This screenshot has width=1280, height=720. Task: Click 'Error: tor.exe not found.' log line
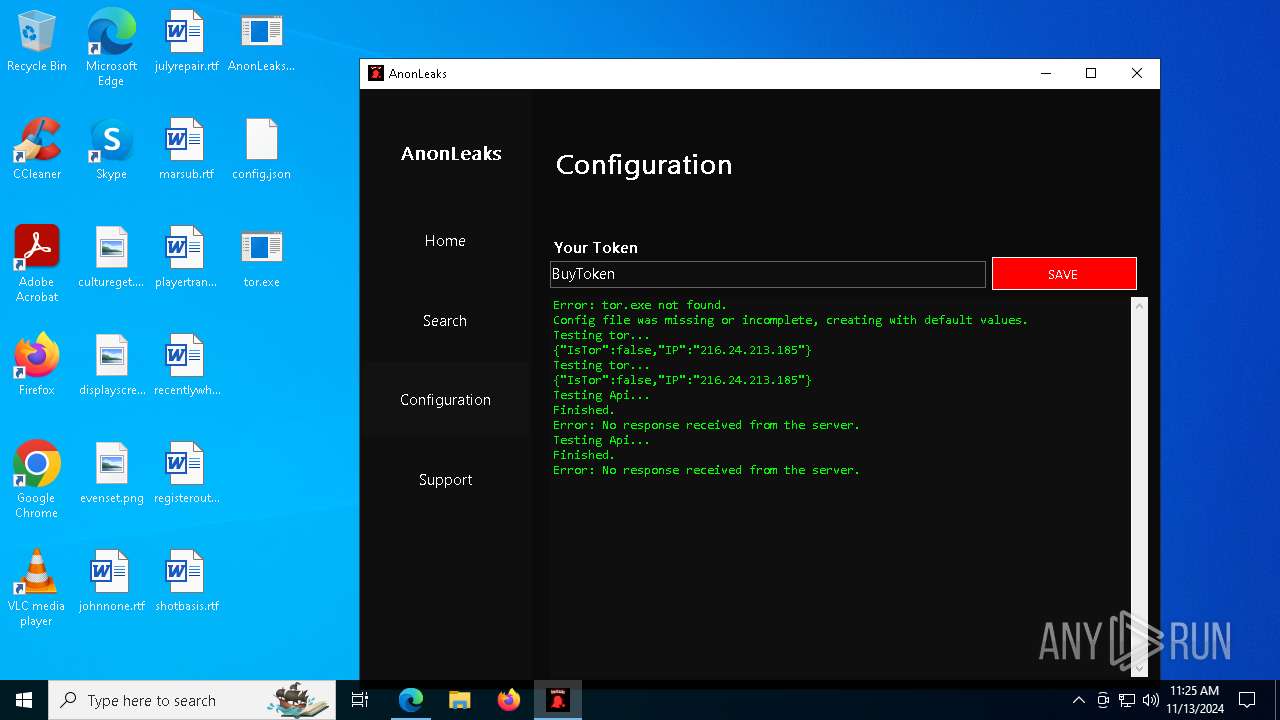pyautogui.click(x=640, y=305)
